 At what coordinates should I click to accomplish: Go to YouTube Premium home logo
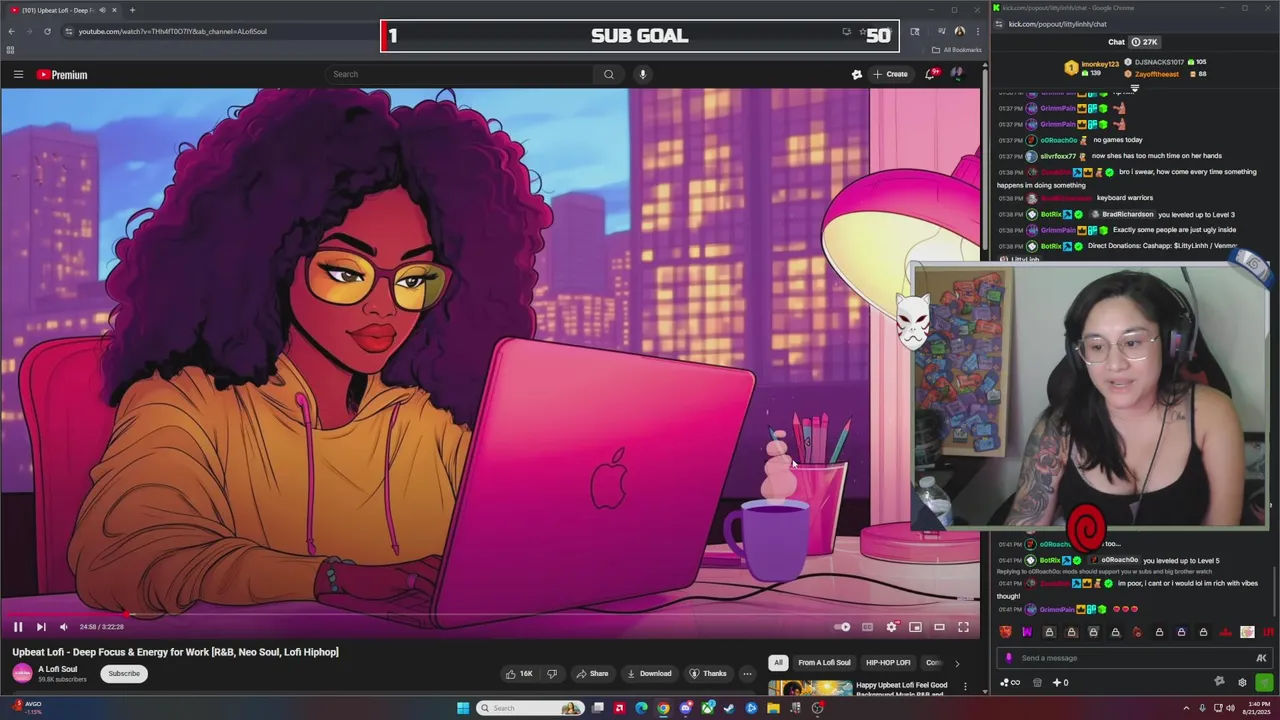tap(62, 74)
